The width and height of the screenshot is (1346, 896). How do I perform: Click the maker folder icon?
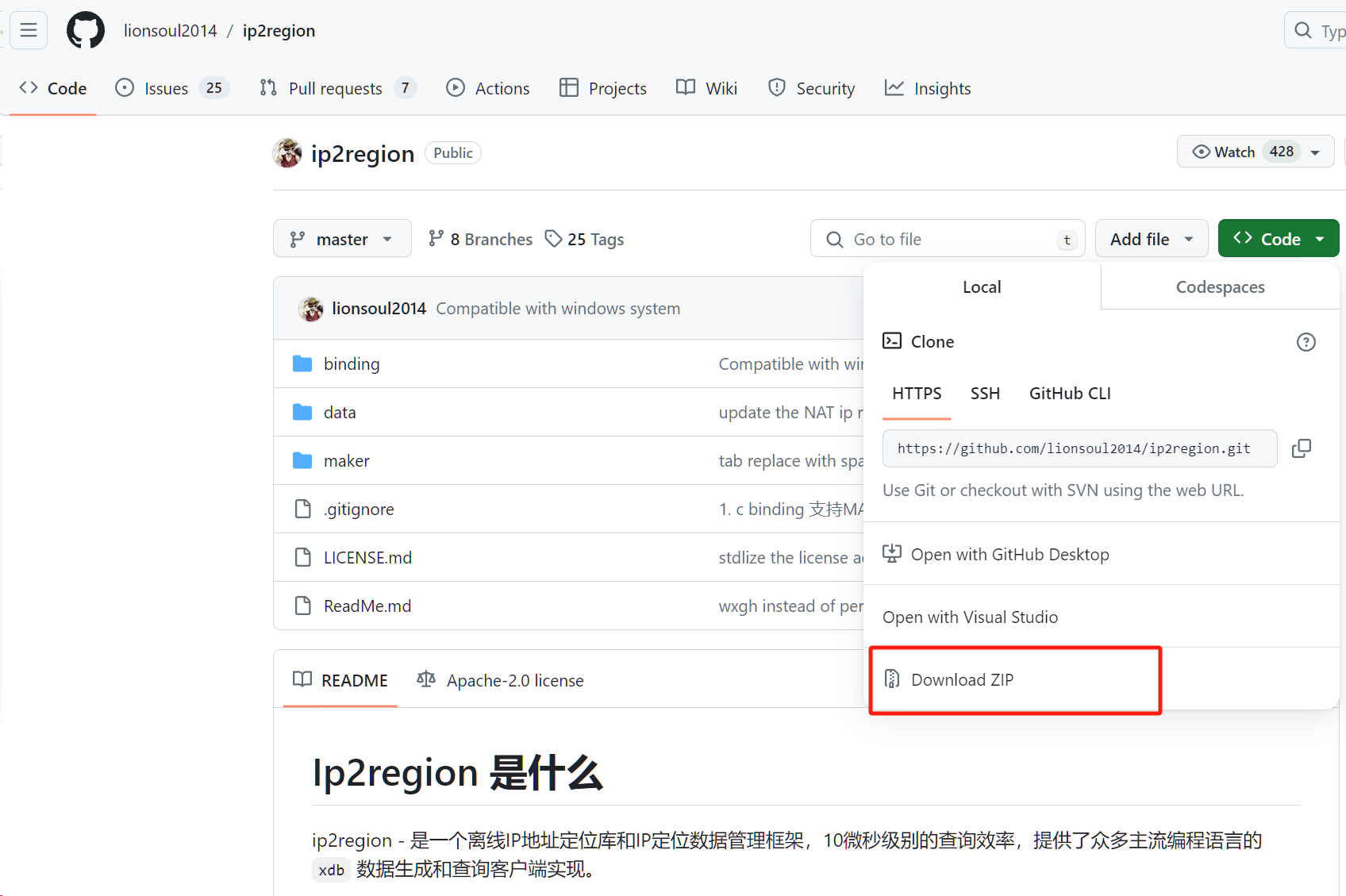(x=302, y=461)
